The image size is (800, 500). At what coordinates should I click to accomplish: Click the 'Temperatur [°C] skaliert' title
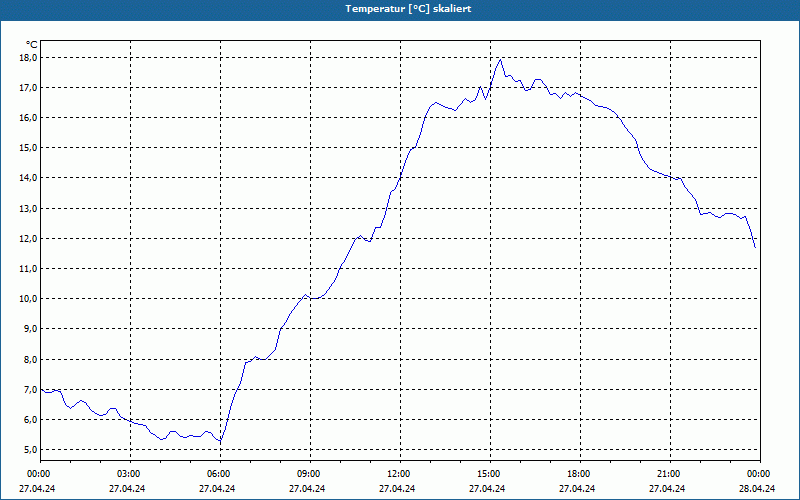point(408,9)
